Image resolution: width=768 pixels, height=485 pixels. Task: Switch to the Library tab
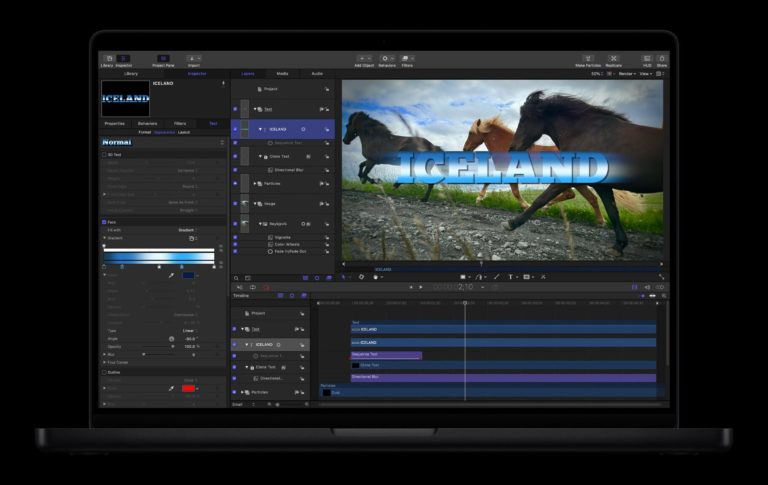(x=131, y=74)
